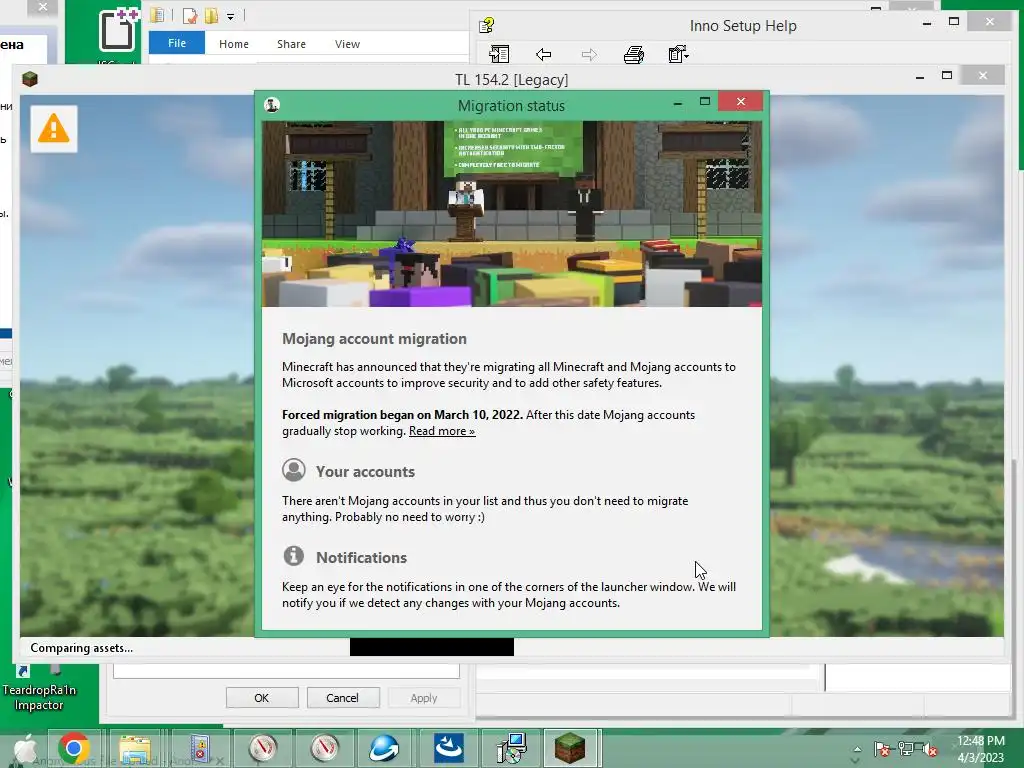Click the Apply button in background dialog

424,697
